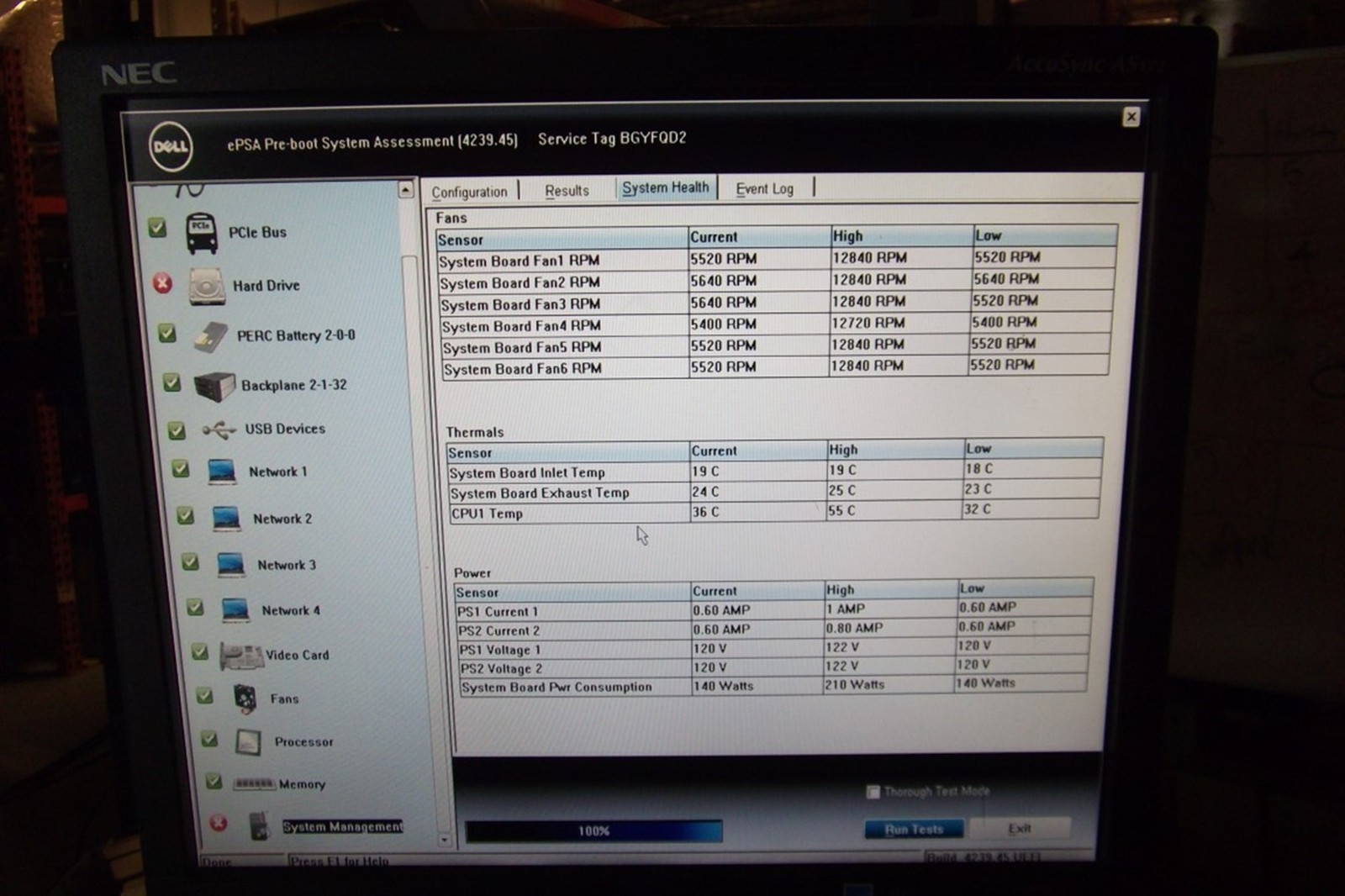Screen dimensions: 1345x896
Task: Click the PERC Battery 2-0-0 icon
Action: tap(210, 336)
